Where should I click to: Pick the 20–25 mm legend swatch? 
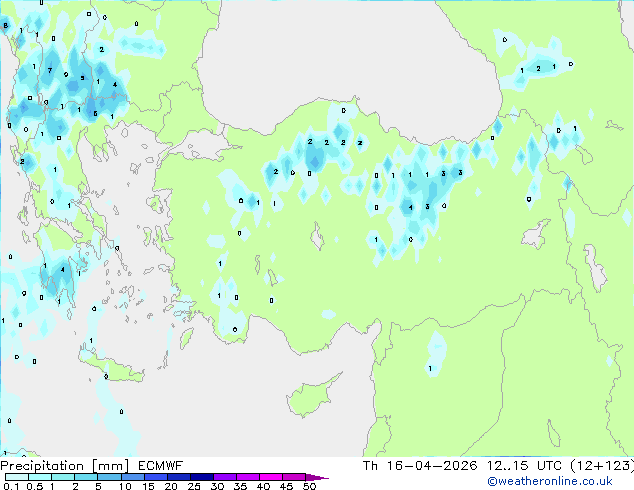click(178, 477)
